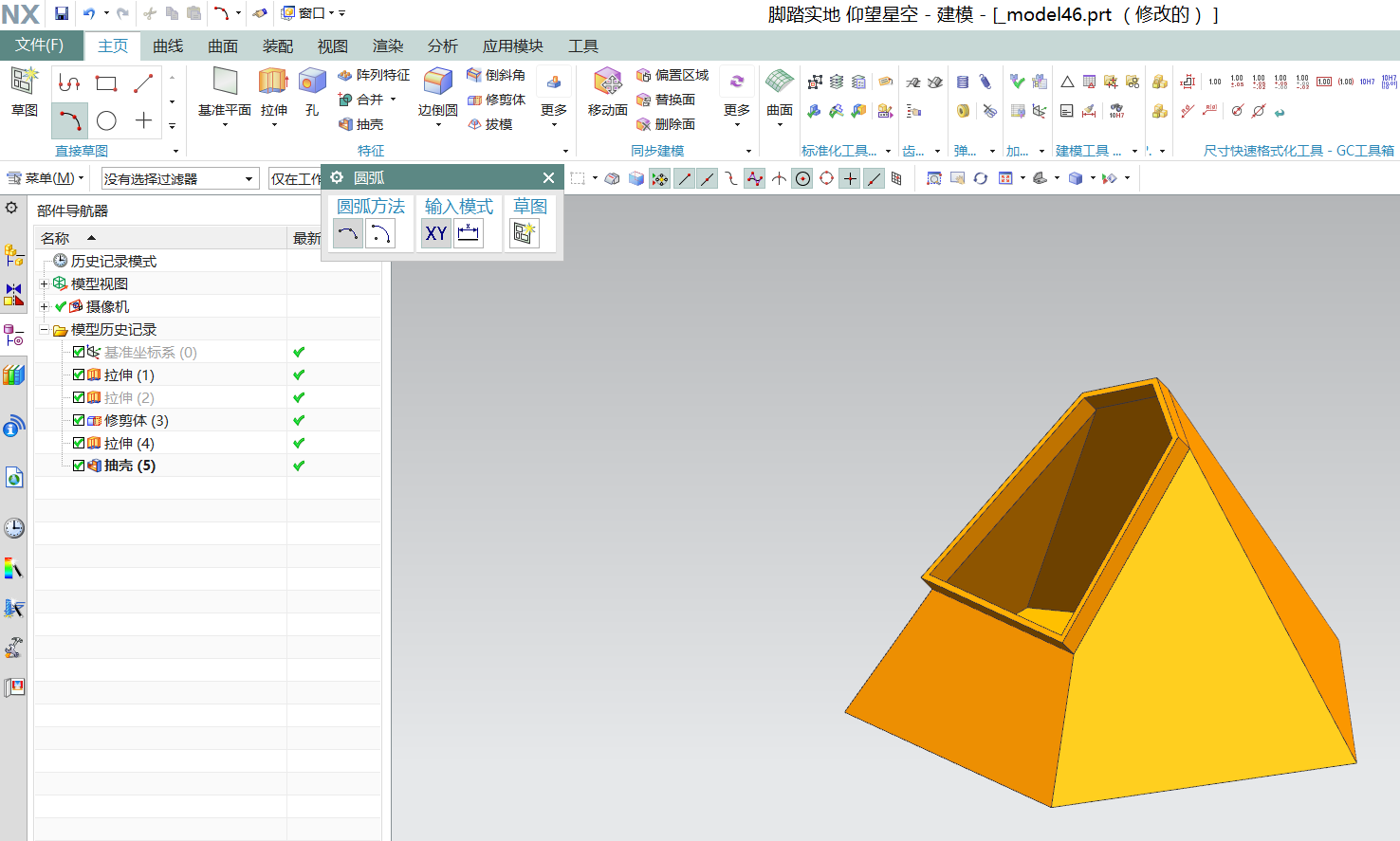Switch to the 曲面 ribbon tab
The image size is (1400, 841).
[223, 46]
